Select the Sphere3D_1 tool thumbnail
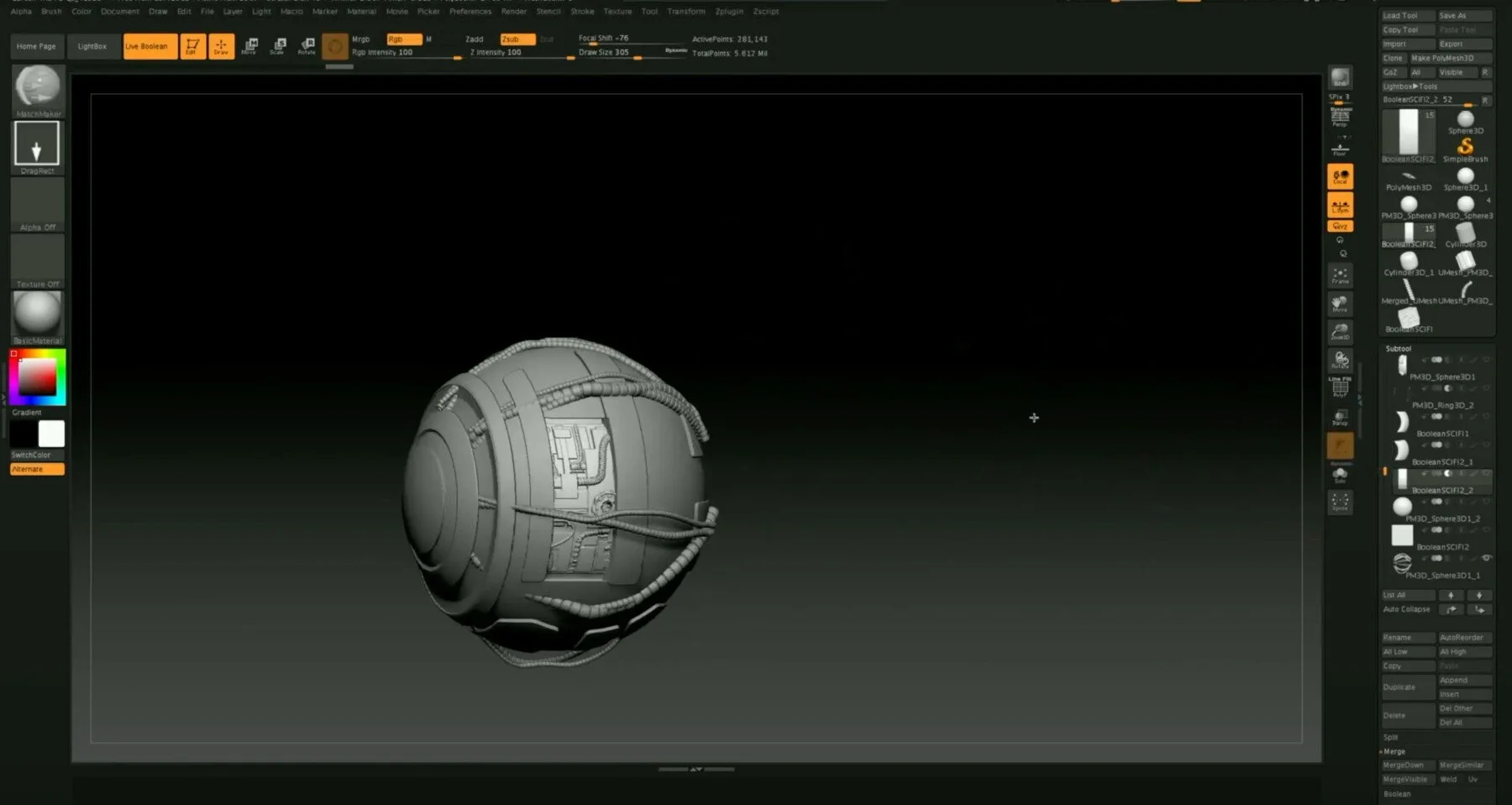 tap(1465, 179)
